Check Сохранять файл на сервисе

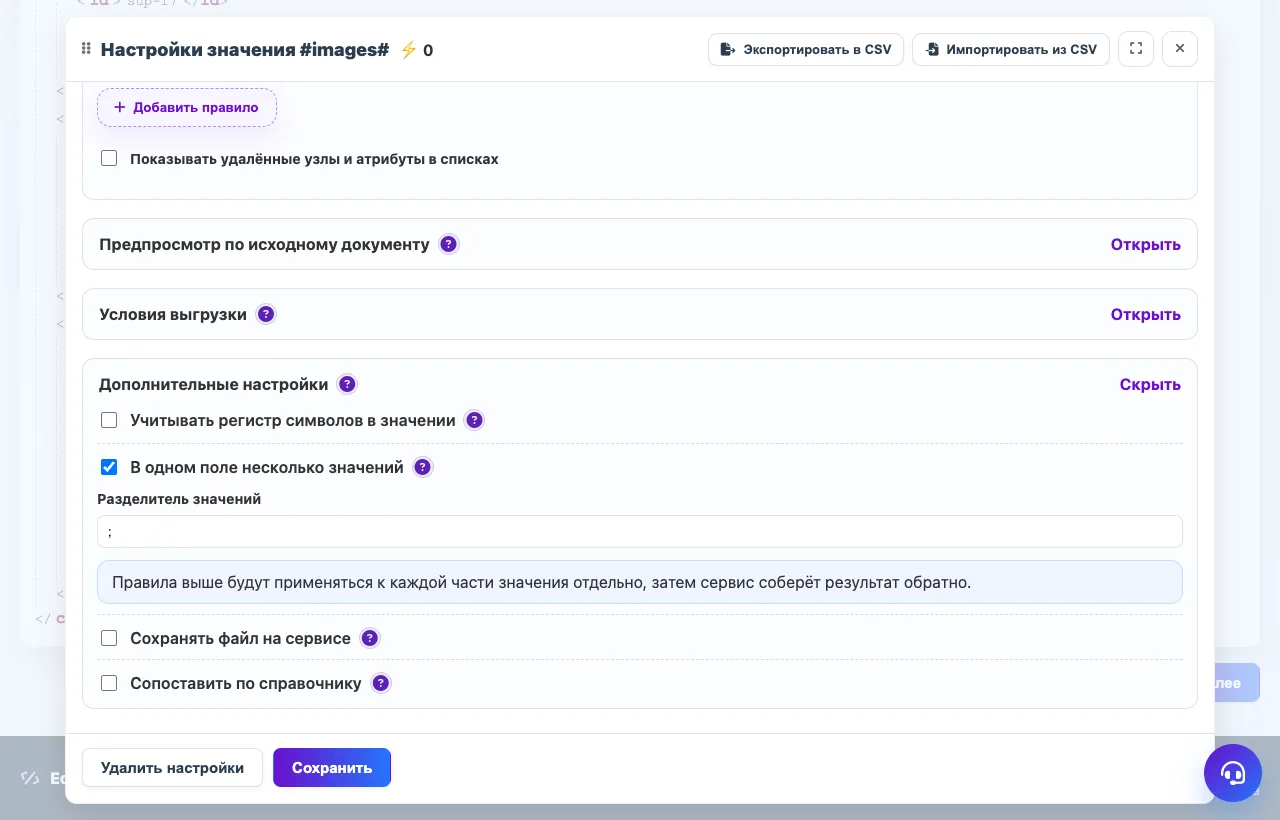tap(109, 638)
